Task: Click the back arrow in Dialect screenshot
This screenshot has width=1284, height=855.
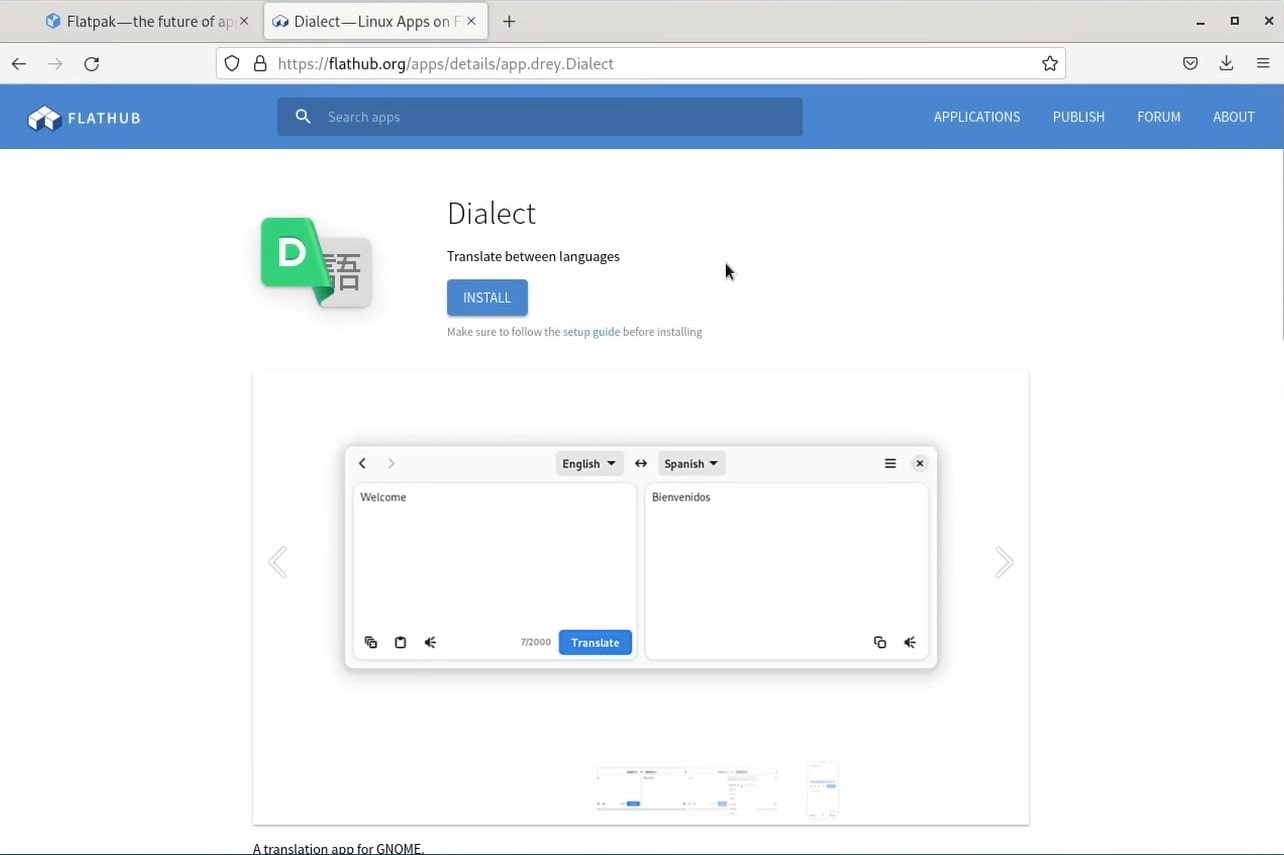Action: pyautogui.click(x=362, y=463)
